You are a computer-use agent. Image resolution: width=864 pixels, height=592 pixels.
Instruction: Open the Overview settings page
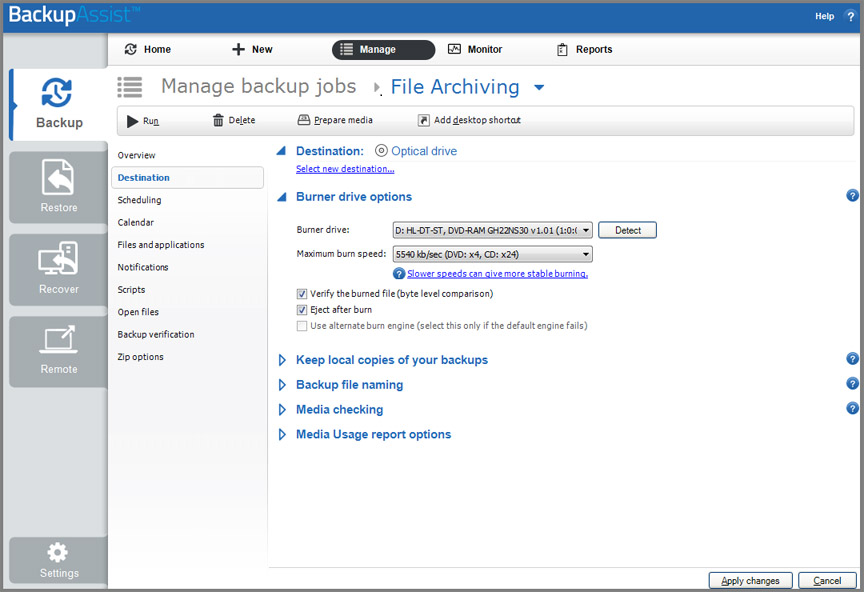coord(136,155)
